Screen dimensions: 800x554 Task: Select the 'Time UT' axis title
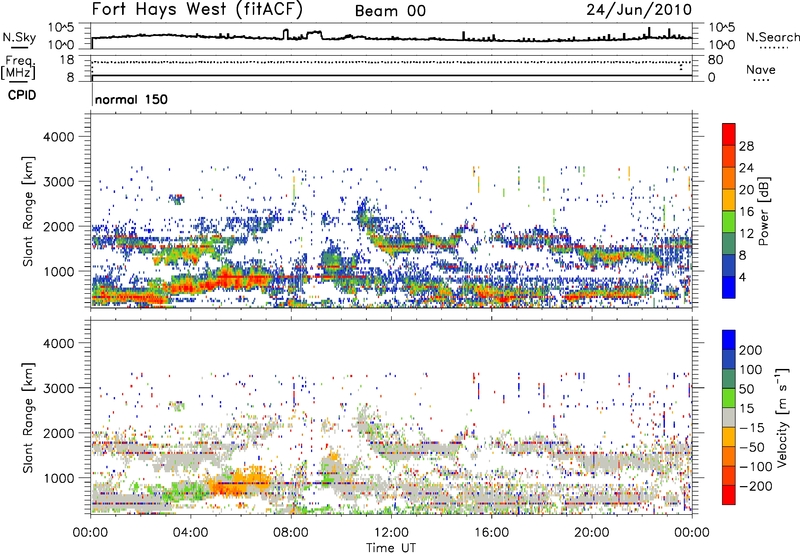[x=391, y=548]
